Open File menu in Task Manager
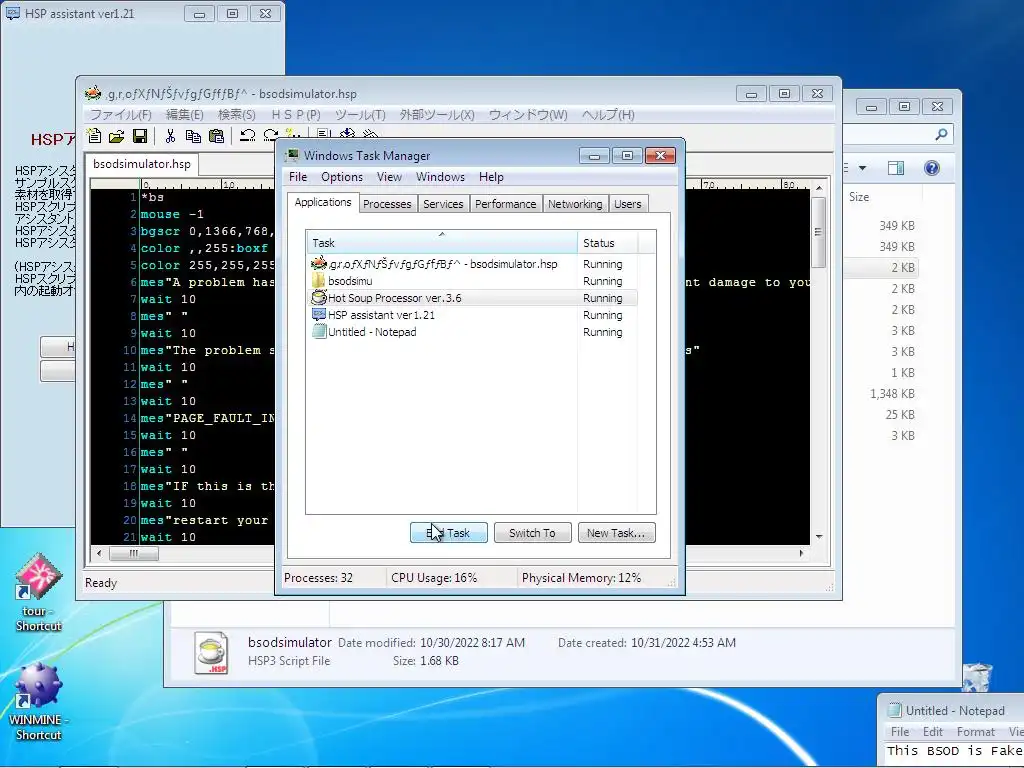The image size is (1024, 768). tap(298, 177)
